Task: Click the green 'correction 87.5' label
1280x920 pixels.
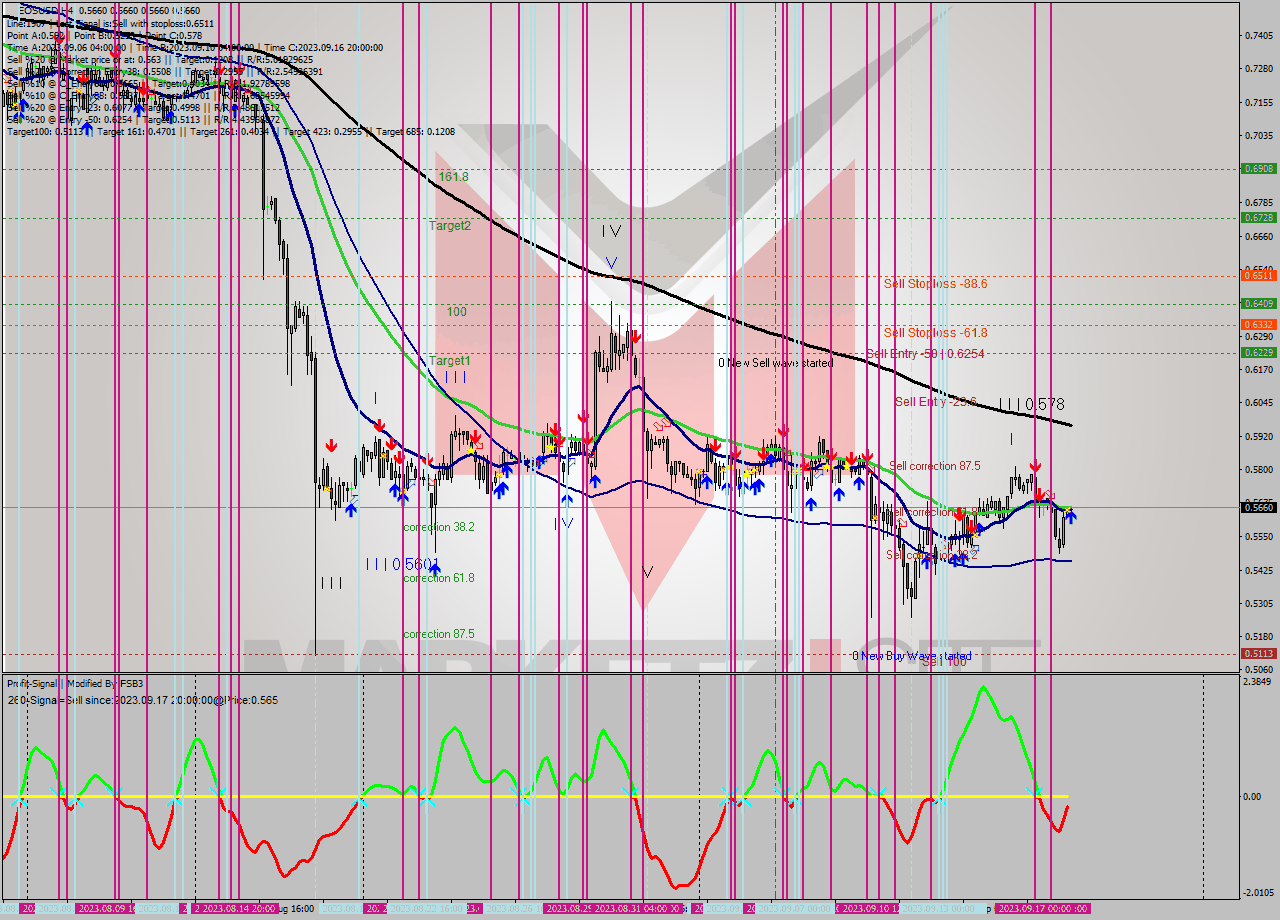Action: (439, 634)
